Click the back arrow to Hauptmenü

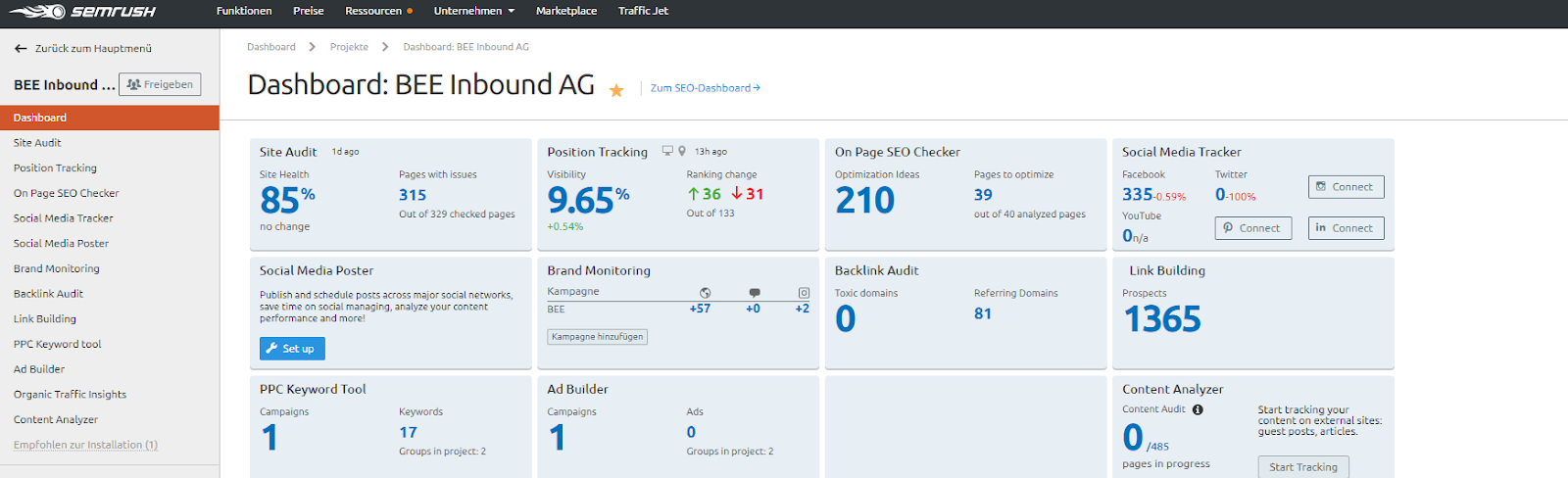tap(21, 48)
